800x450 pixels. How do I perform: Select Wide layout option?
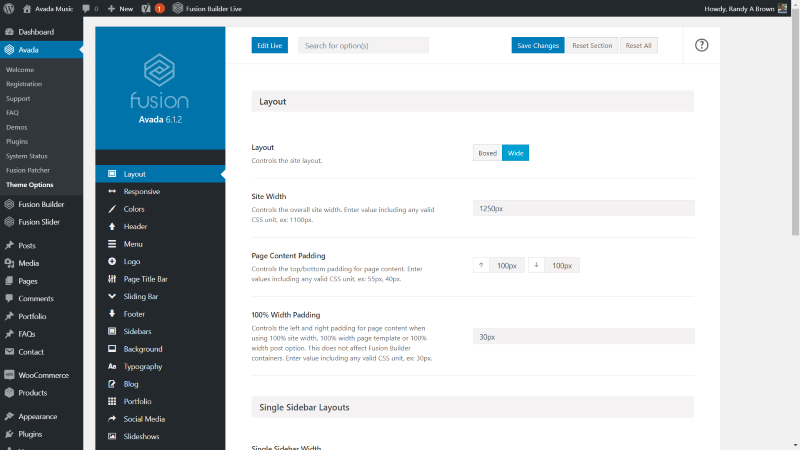515,153
